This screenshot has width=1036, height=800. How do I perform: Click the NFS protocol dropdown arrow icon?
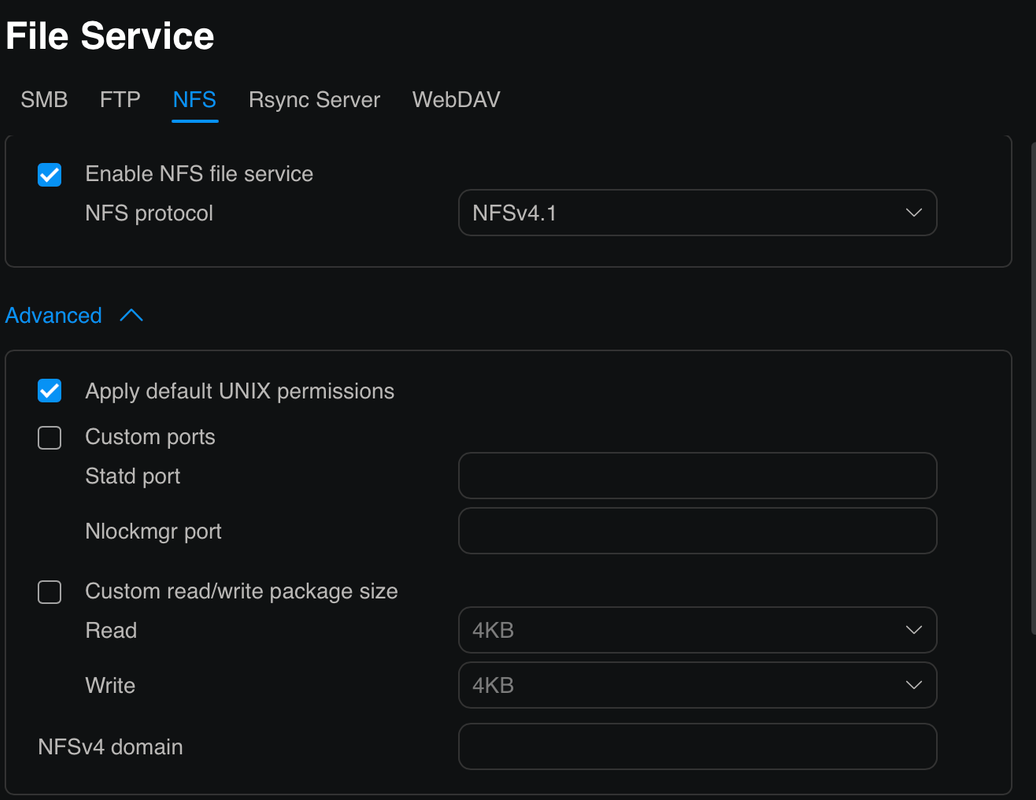click(x=913, y=213)
